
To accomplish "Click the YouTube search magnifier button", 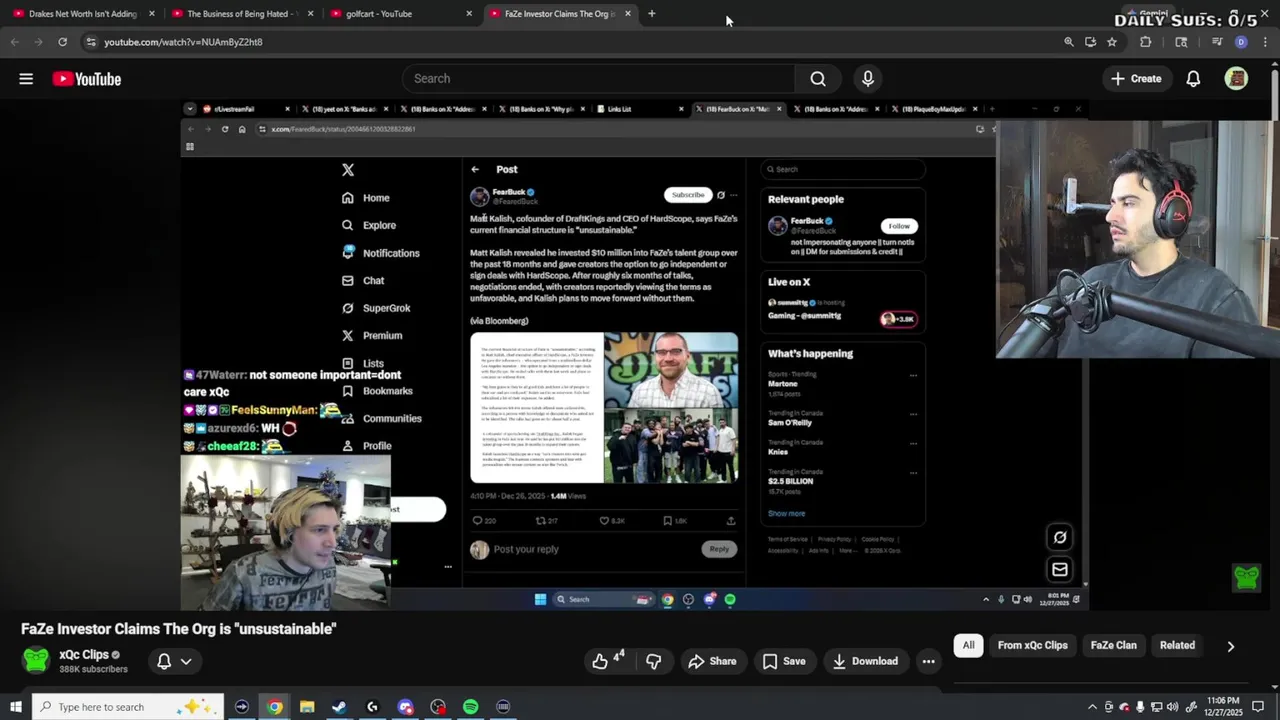I will (x=818, y=79).
